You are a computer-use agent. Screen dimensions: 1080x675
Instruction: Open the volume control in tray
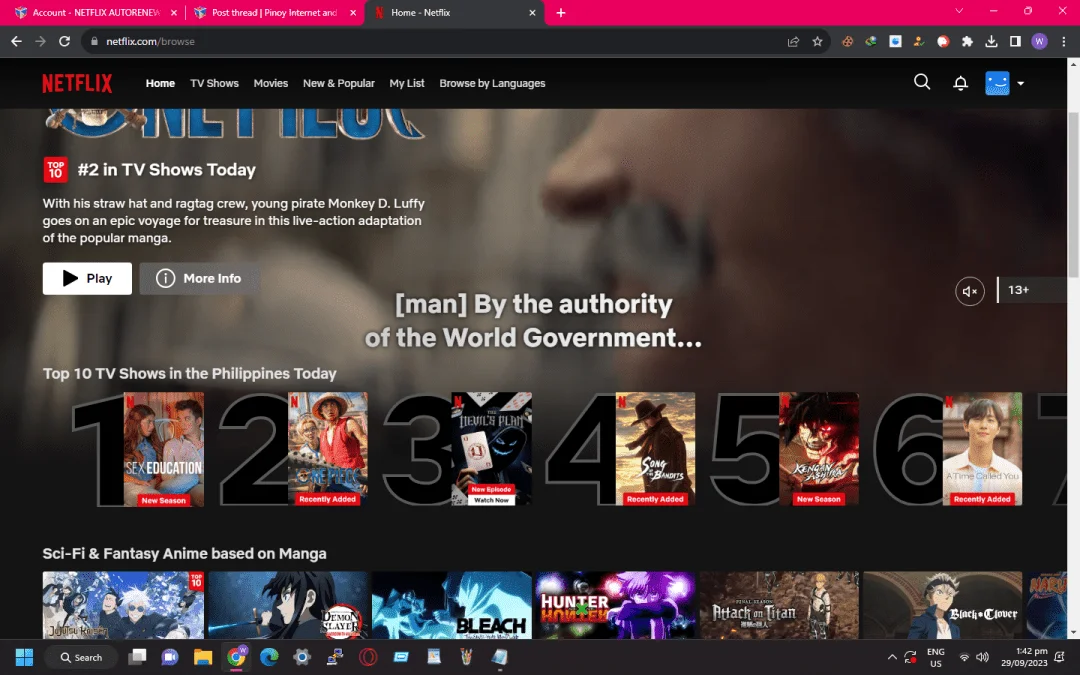(x=982, y=657)
